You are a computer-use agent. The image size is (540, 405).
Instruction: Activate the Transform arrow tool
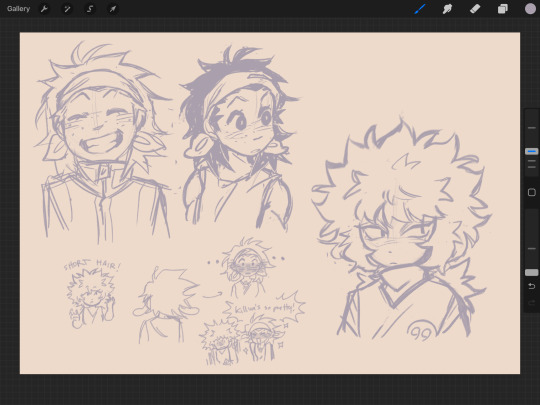pyautogui.click(x=113, y=9)
